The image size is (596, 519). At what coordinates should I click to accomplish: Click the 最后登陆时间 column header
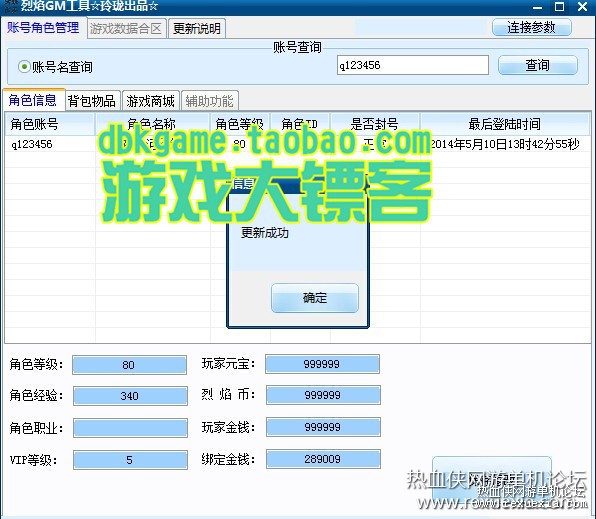coord(505,124)
